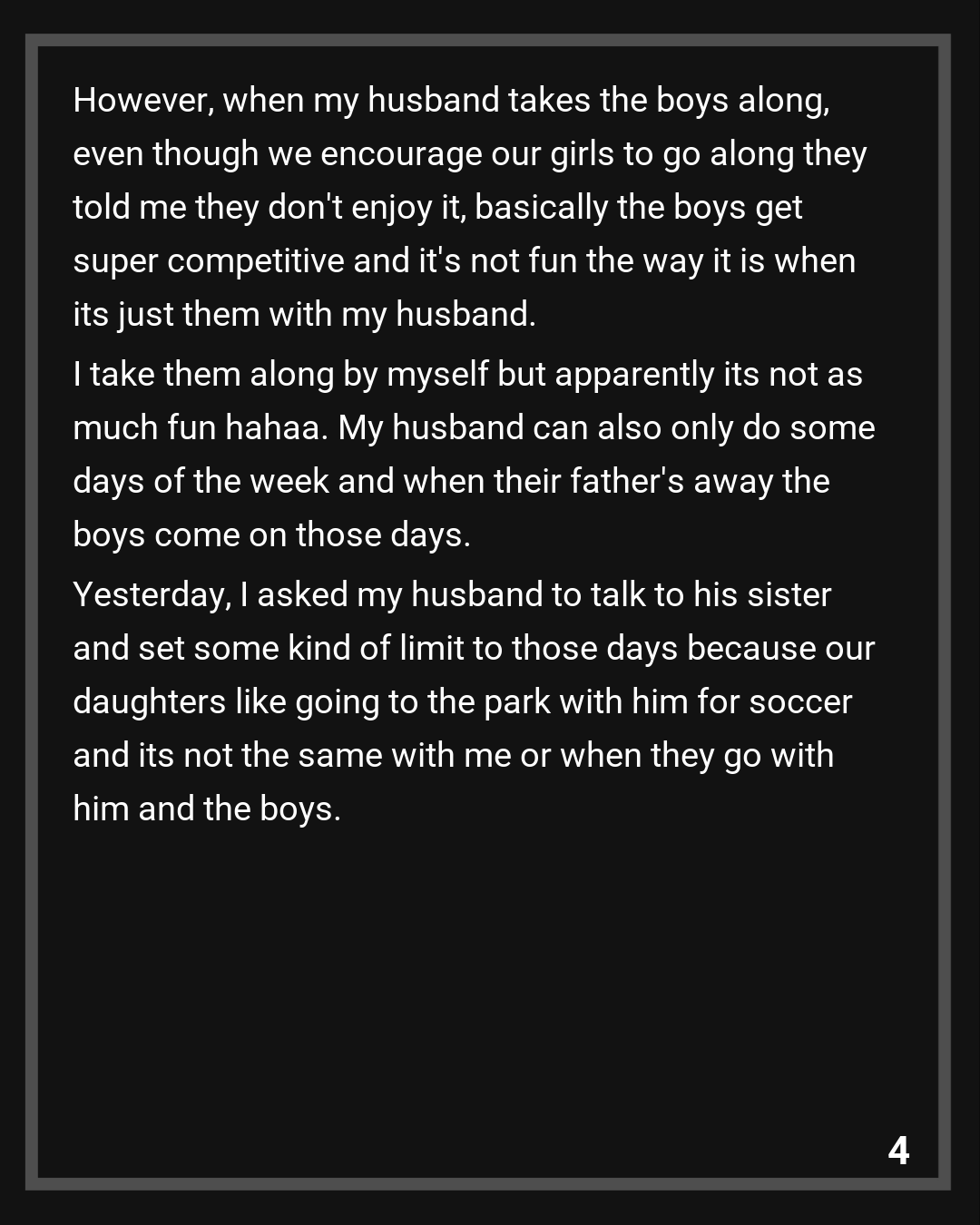Click the word "However," at the start

143,100
